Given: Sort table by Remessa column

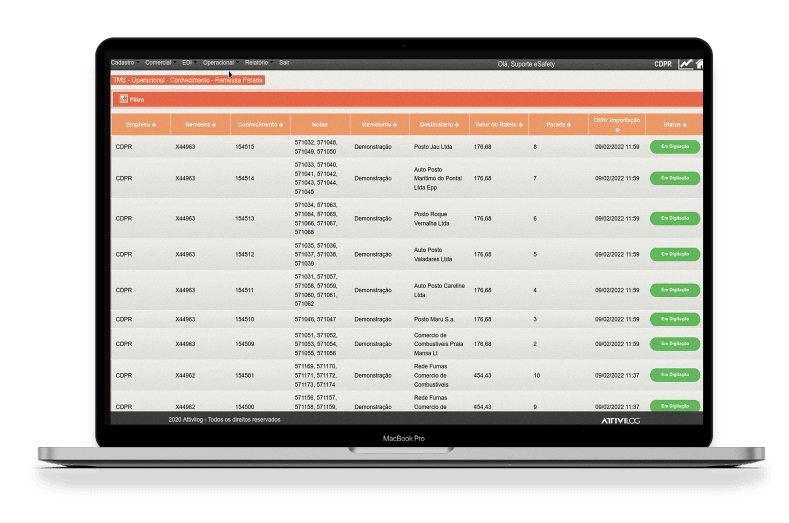Looking at the screenshot, I should (x=199, y=125).
